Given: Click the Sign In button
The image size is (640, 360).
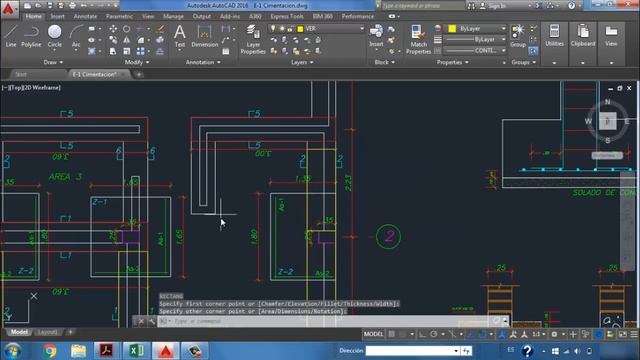Looking at the screenshot, I should point(496,6).
